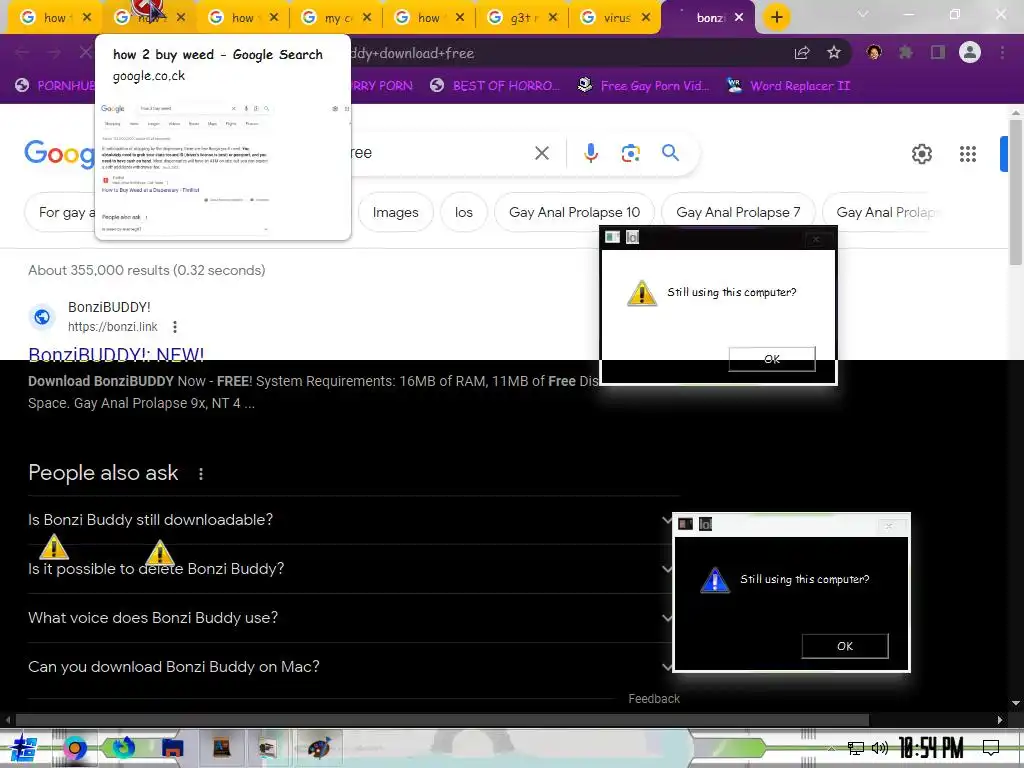This screenshot has height=768, width=1024.
Task: Submit the search with the magnifier icon
Action: click(x=670, y=153)
